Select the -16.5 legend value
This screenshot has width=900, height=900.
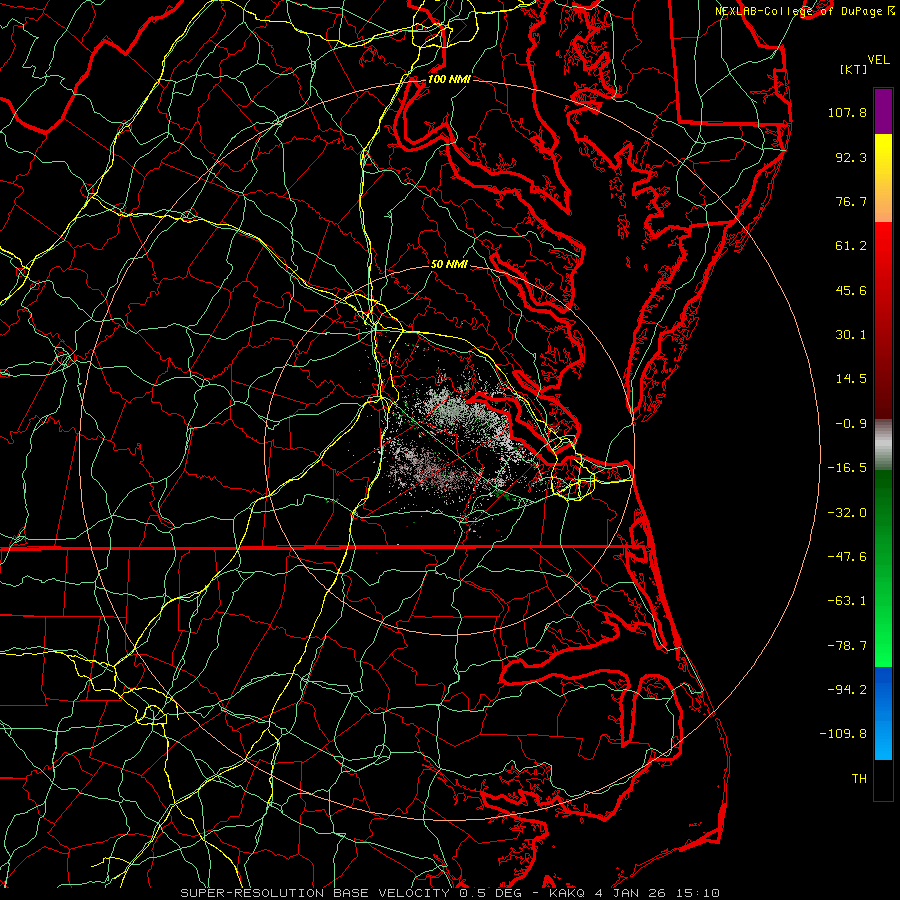[x=847, y=468]
